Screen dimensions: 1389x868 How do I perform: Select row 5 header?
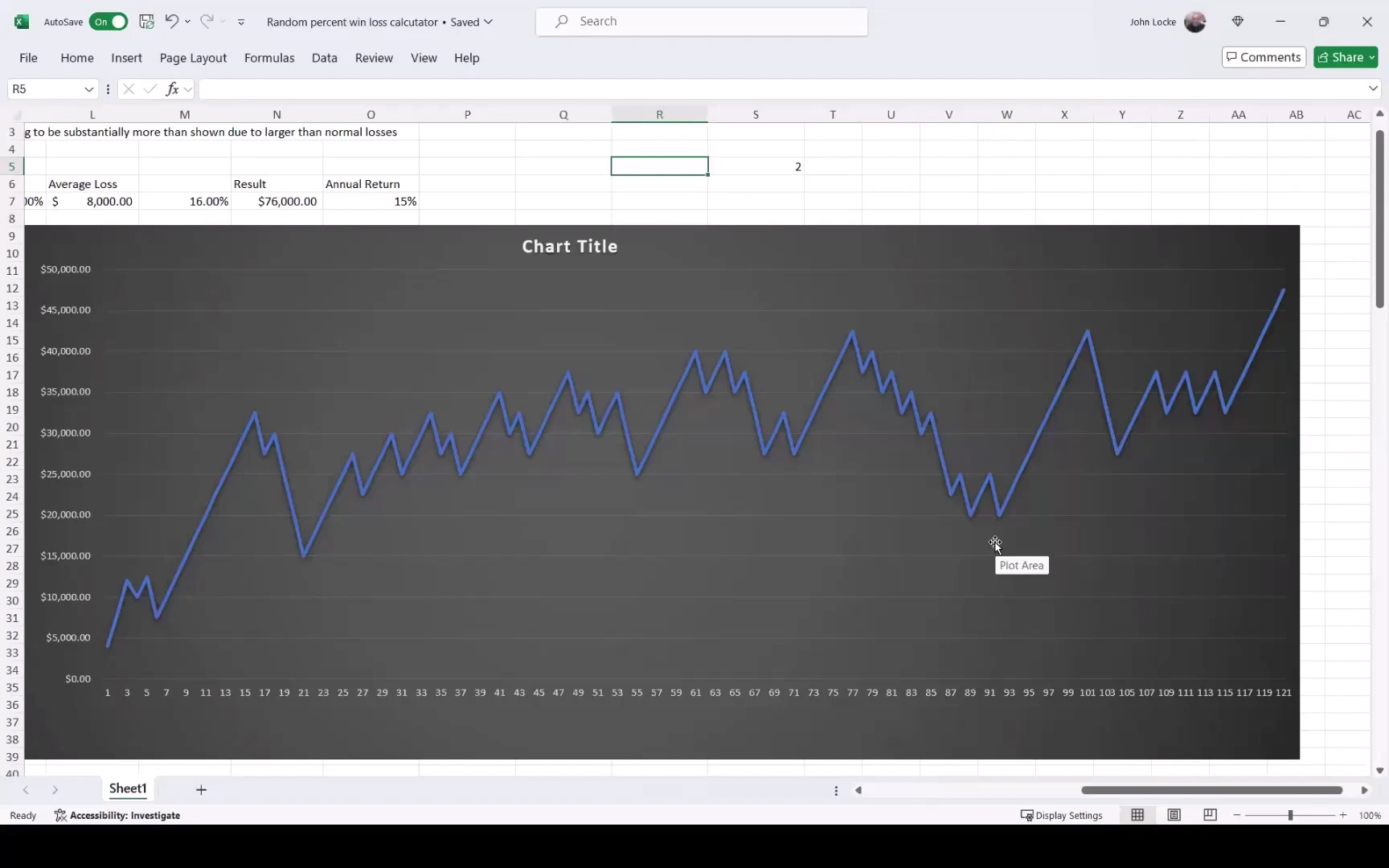tap(12, 166)
